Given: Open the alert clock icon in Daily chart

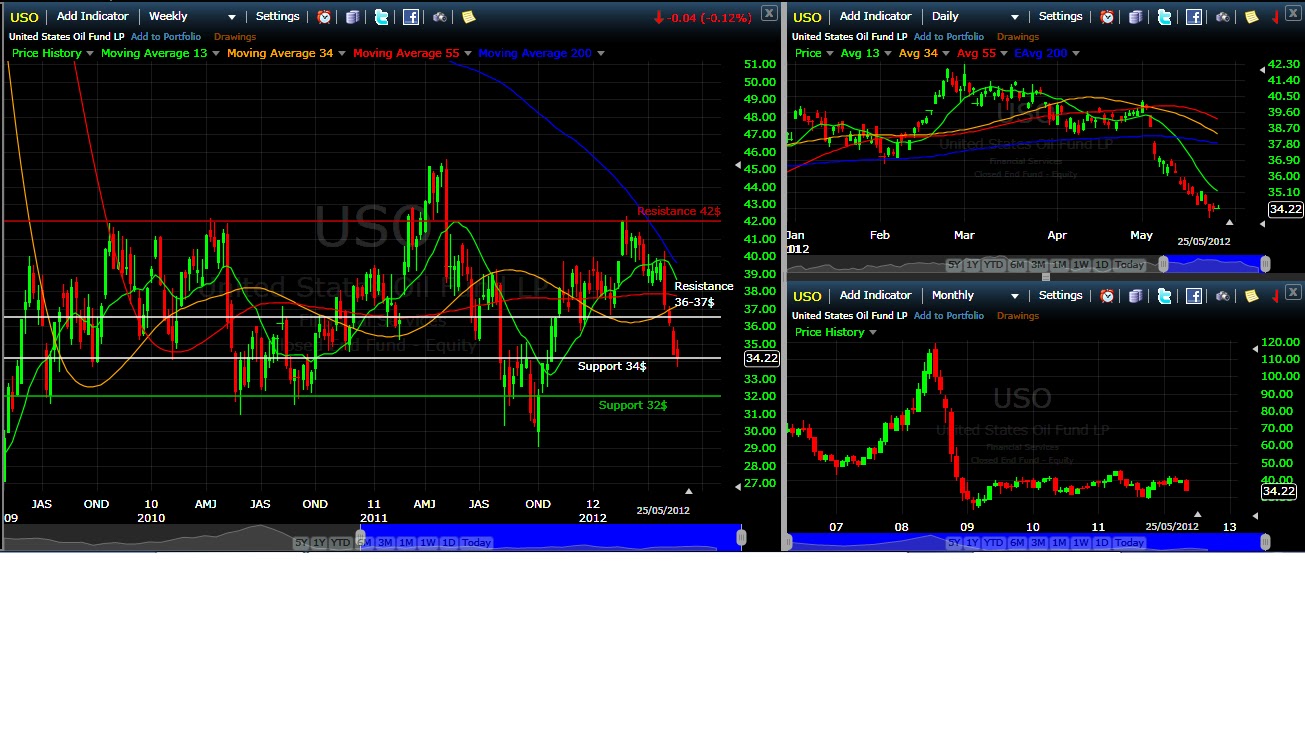Looking at the screenshot, I should pos(1107,17).
